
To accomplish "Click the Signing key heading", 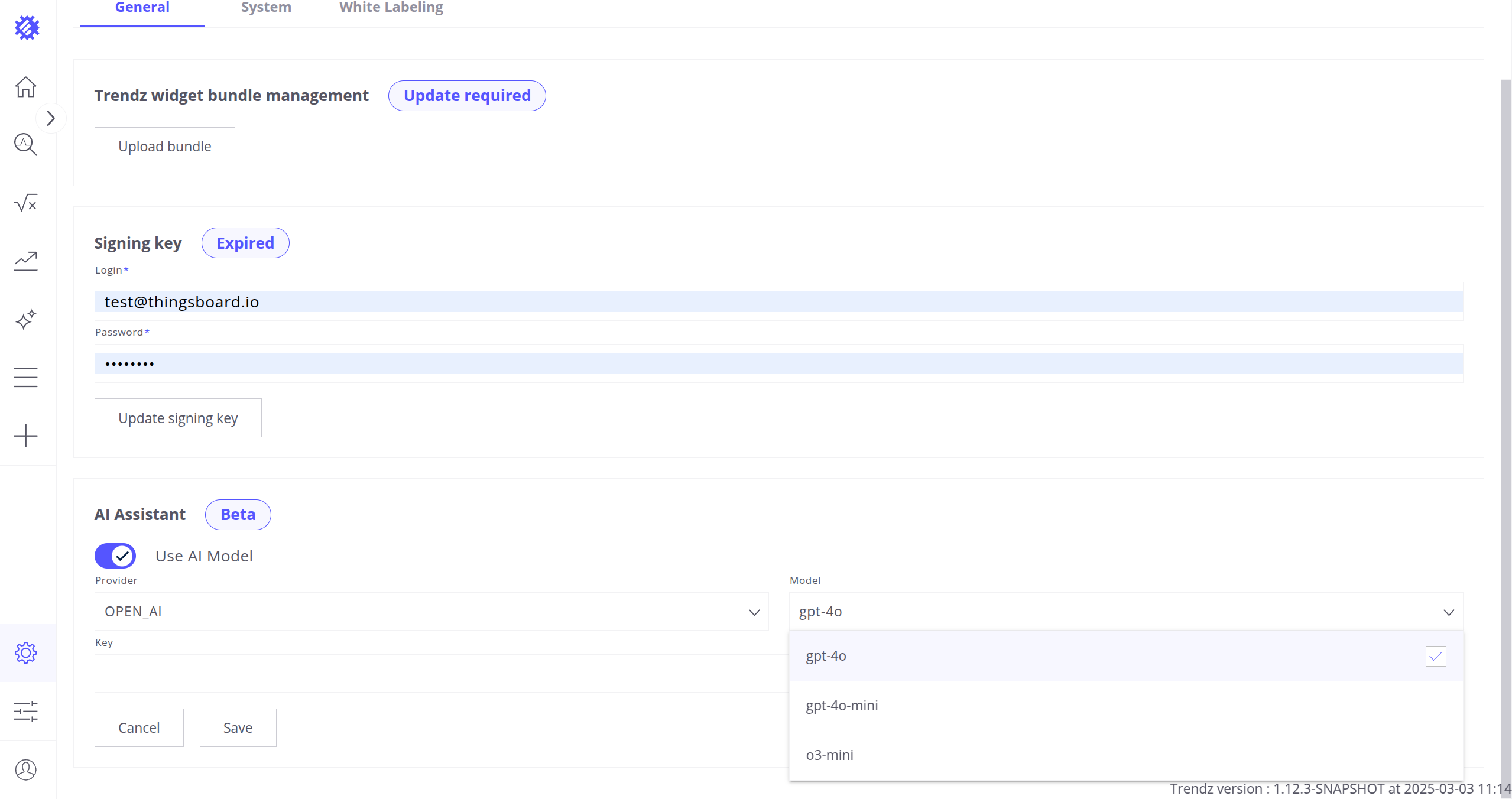I will 138,243.
